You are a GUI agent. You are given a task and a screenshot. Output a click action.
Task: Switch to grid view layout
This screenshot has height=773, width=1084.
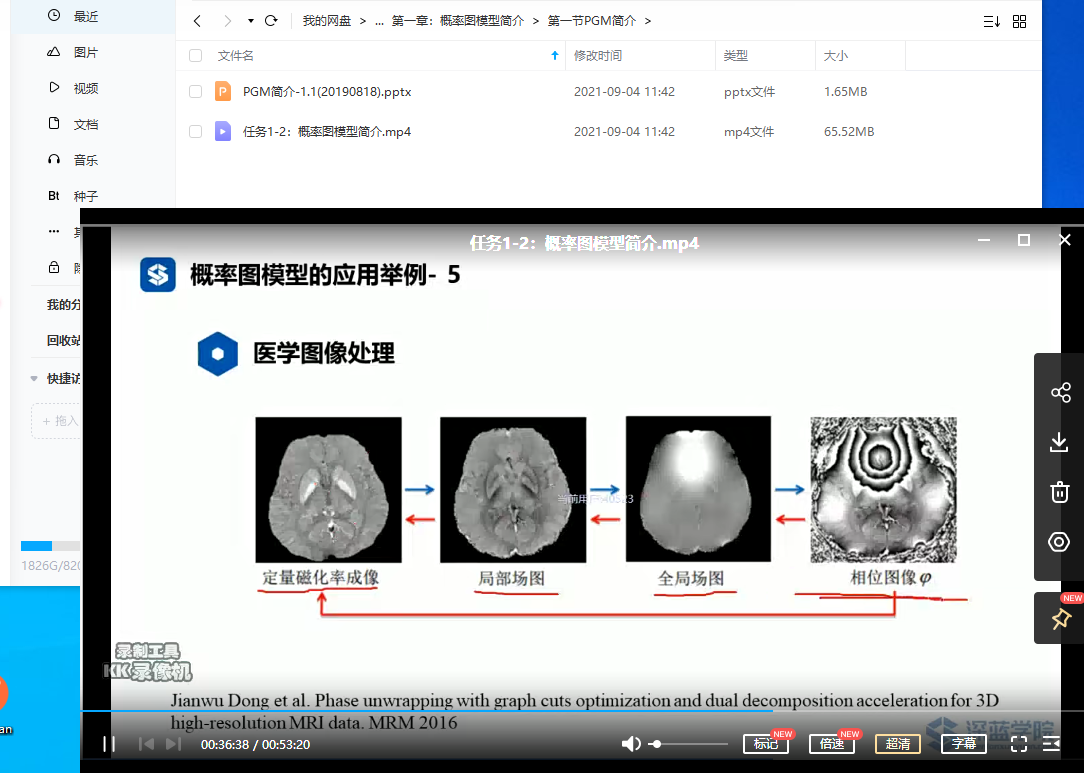(1019, 21)
